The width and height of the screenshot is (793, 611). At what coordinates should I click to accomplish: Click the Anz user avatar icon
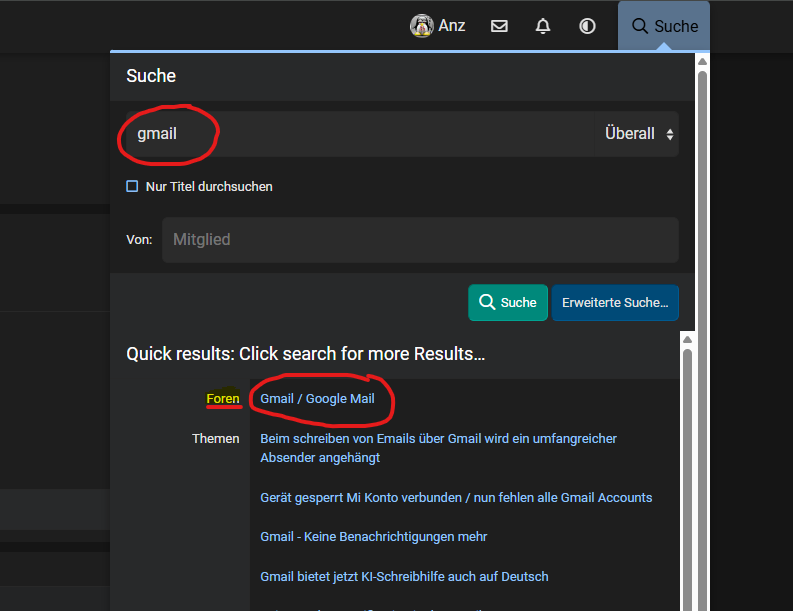click(421, 26)
